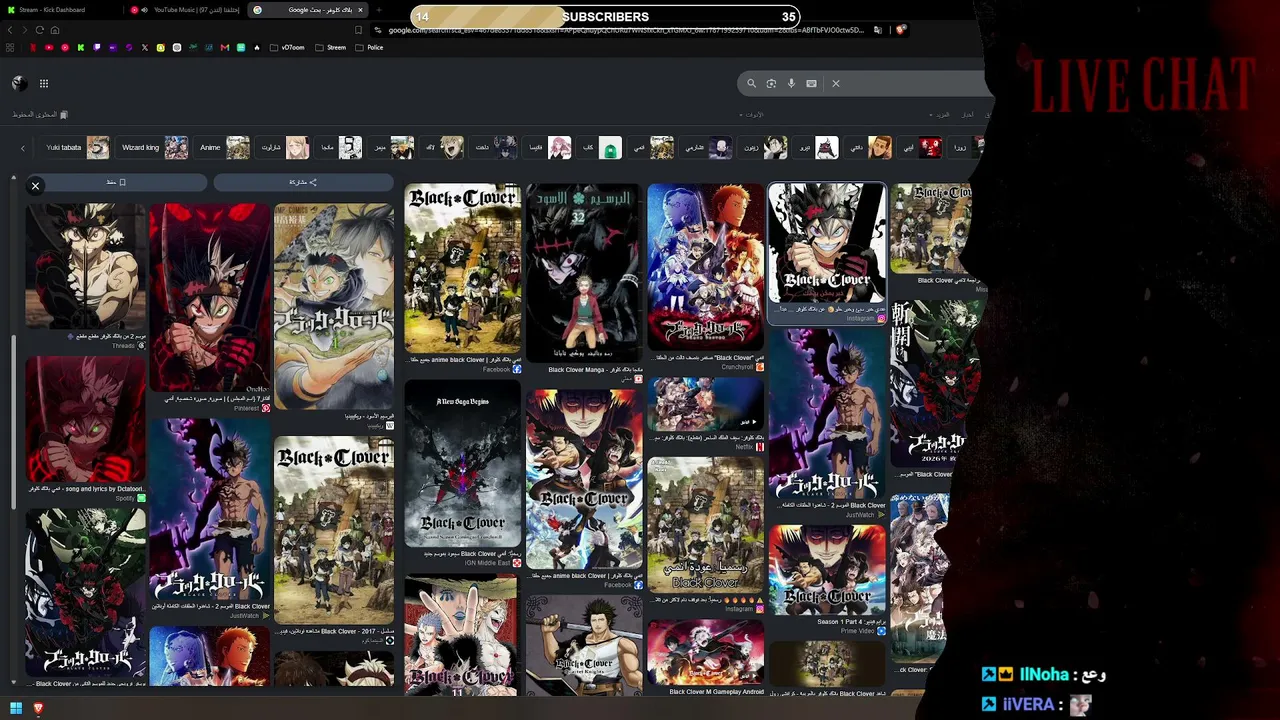Open the Police bookmarks folder
This screenshot has width=1280, height=720.
pos(369,48)
